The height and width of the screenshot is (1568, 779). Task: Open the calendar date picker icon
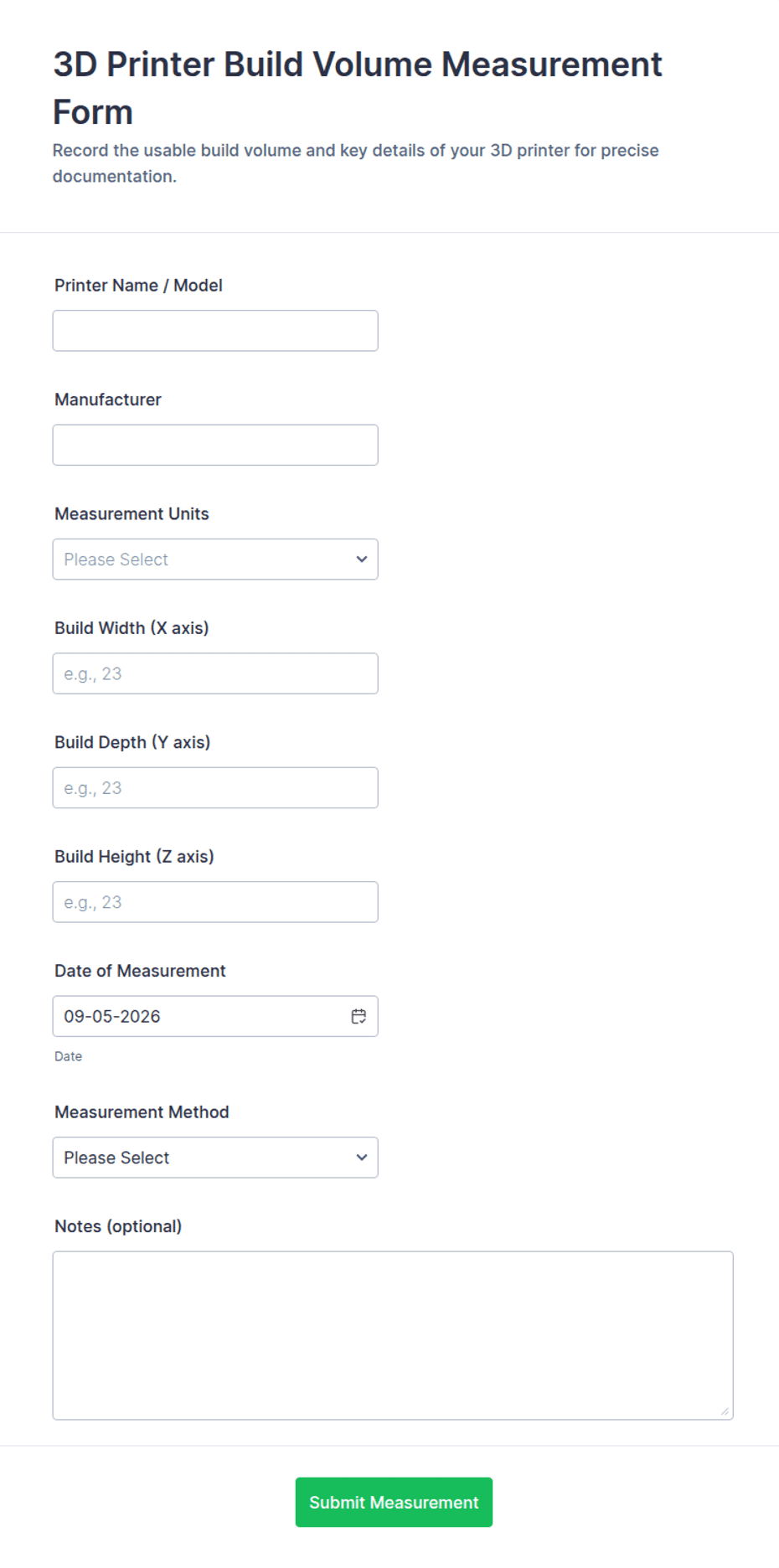(359, 1016)
